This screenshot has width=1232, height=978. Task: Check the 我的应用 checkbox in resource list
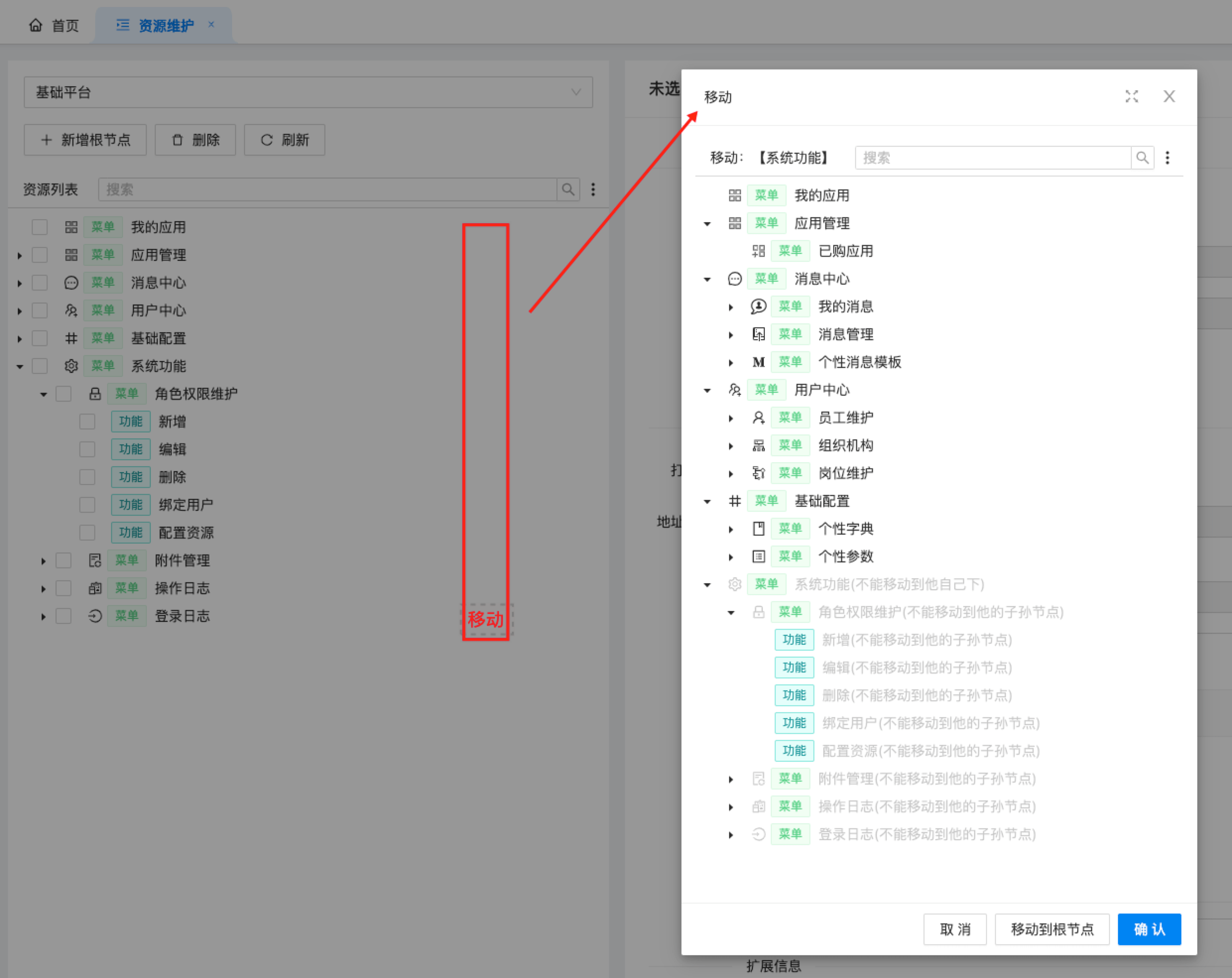point(39,227)
